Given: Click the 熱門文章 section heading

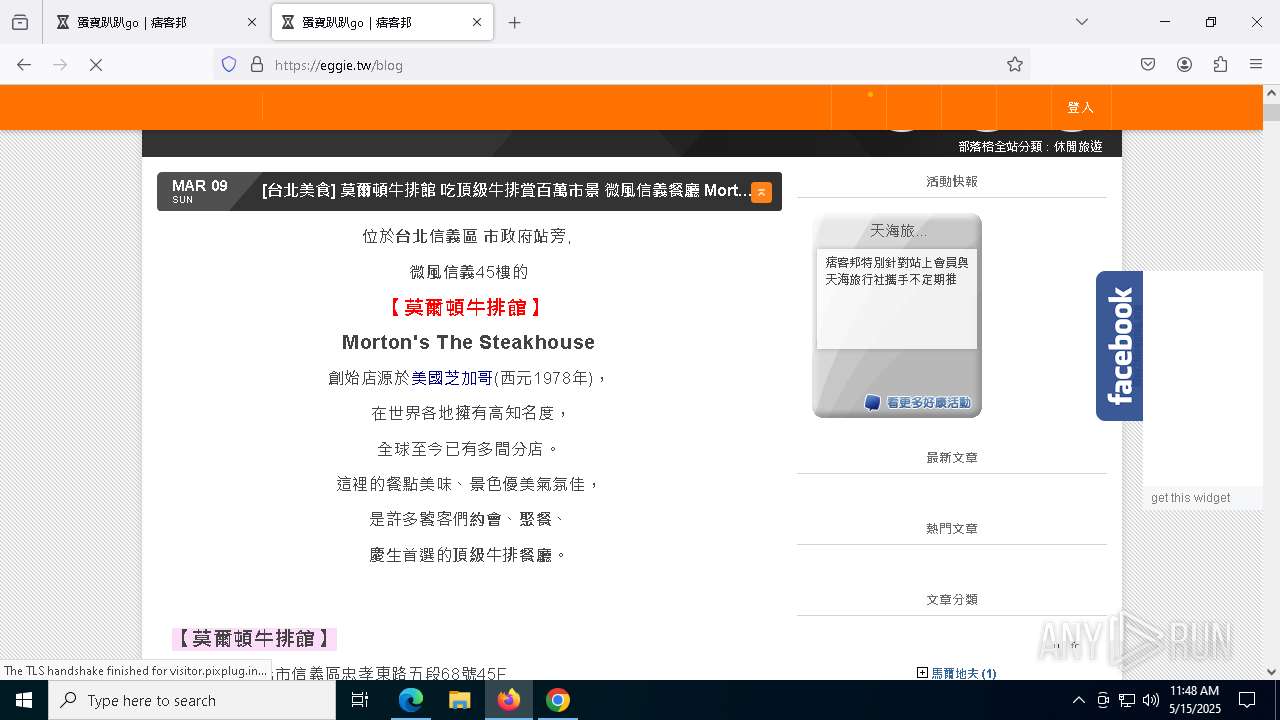Looking at the screenshot, I should point(951,528).
